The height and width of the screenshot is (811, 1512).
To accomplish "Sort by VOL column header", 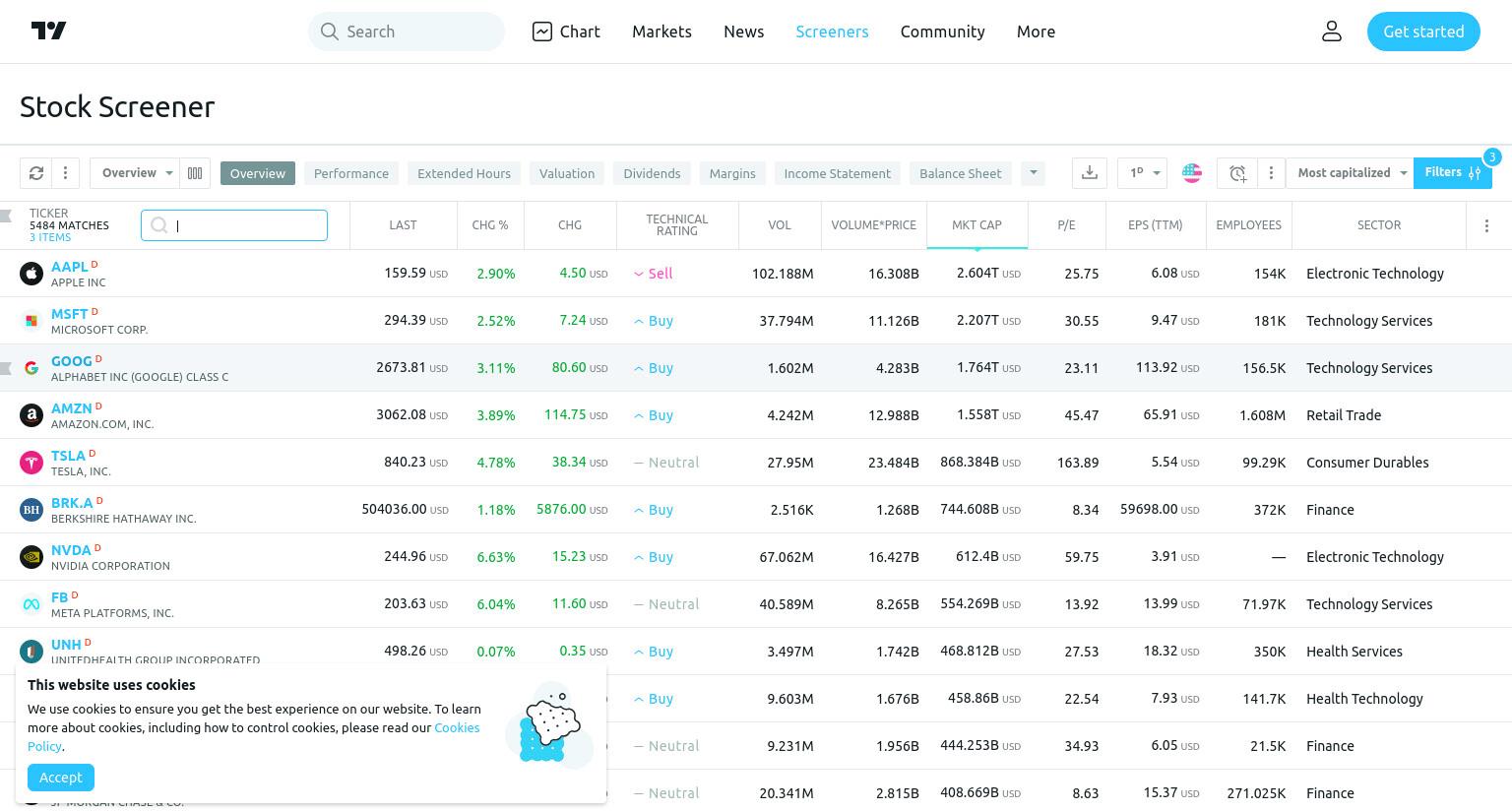I will click(x=780, y=225).
